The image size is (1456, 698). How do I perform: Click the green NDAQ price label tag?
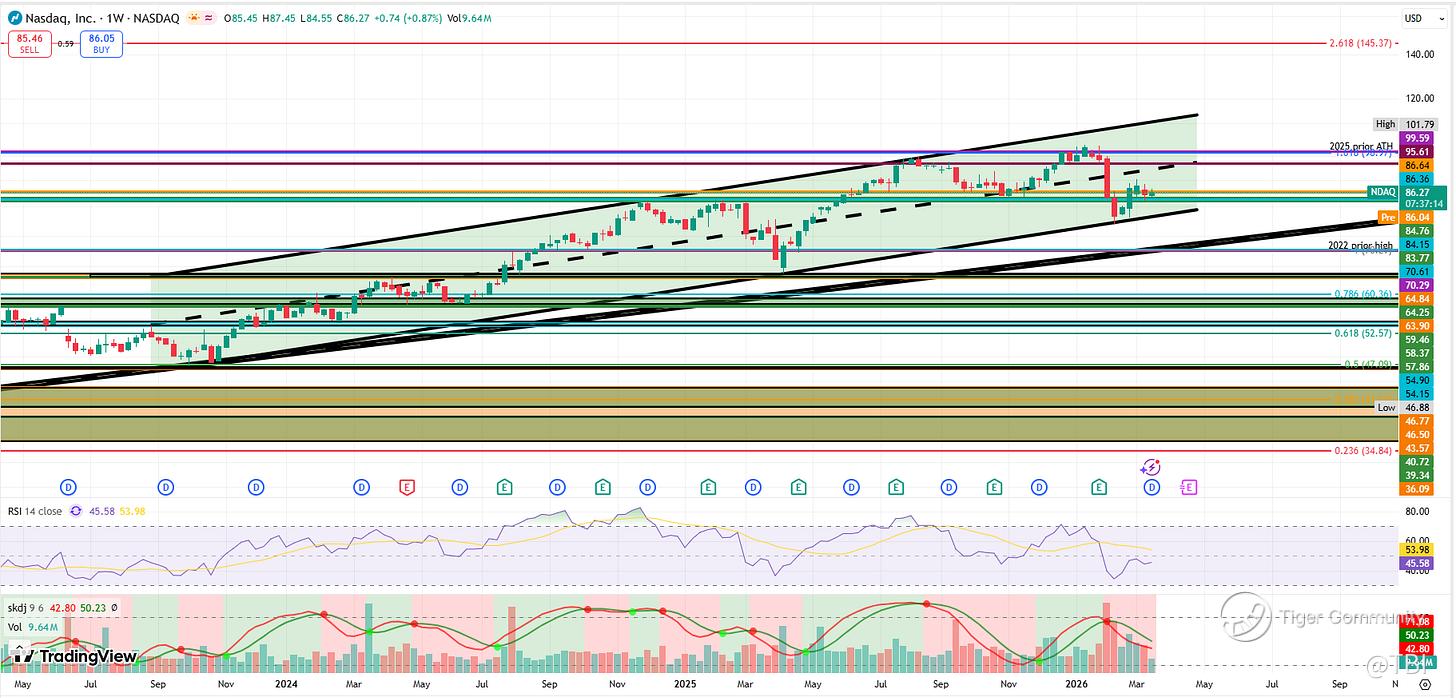click(1383, 191)
